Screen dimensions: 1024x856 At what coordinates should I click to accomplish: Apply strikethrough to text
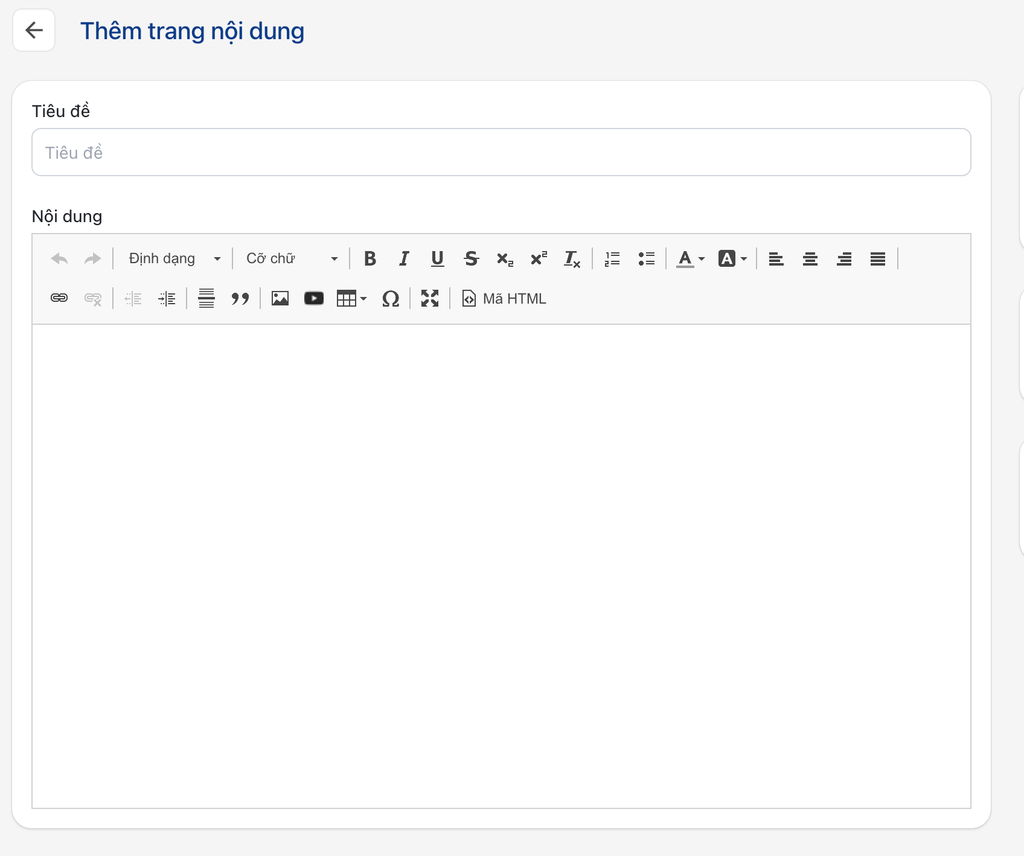point(471,259)
